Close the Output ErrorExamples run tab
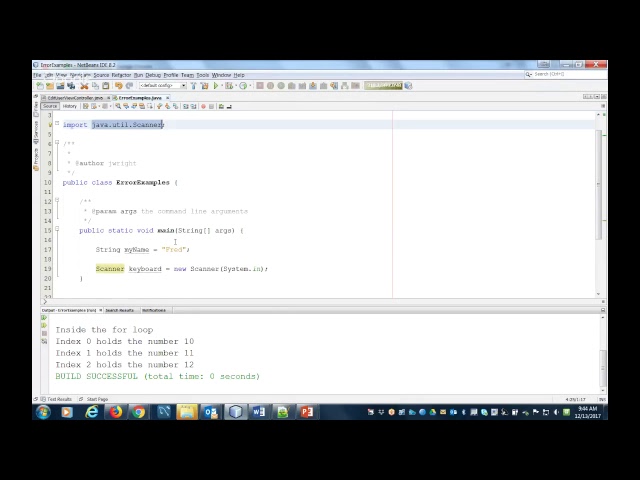This screenshot has width=640, height=480. click(x=100, y=310)
